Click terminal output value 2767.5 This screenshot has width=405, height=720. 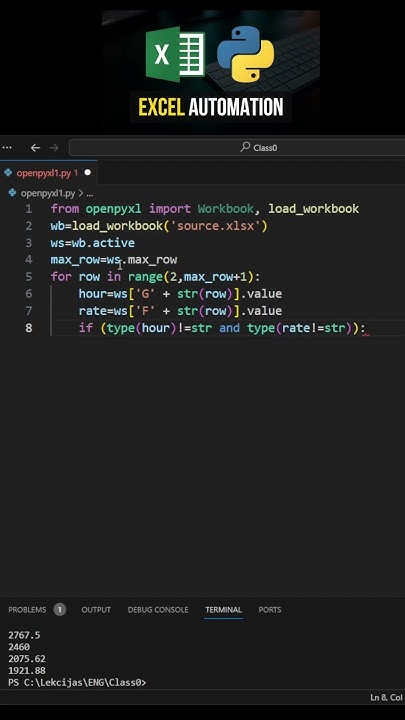24,635
